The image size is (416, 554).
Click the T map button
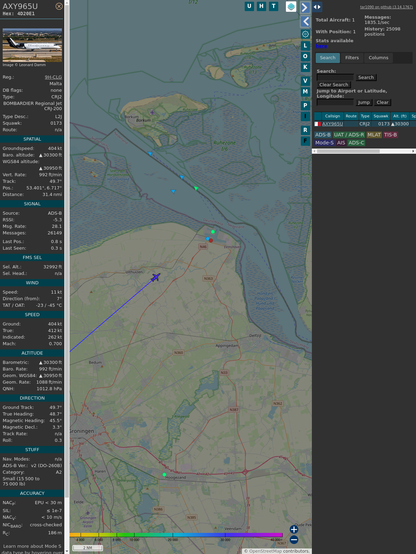[273, 6]
